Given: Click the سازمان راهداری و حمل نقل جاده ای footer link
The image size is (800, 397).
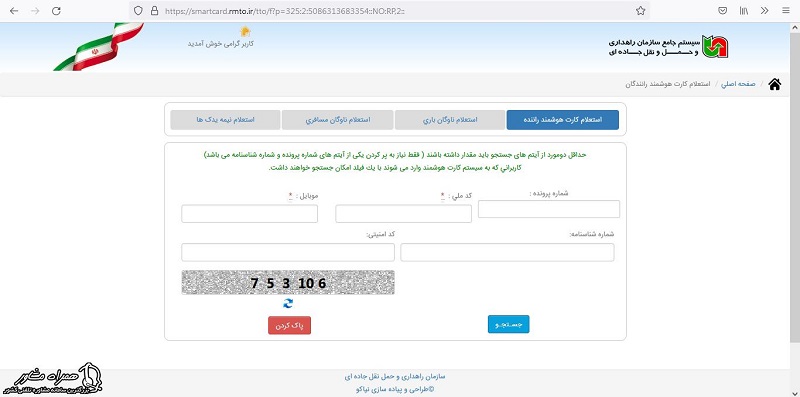Looking at the screenshot, I should point(395,377).
